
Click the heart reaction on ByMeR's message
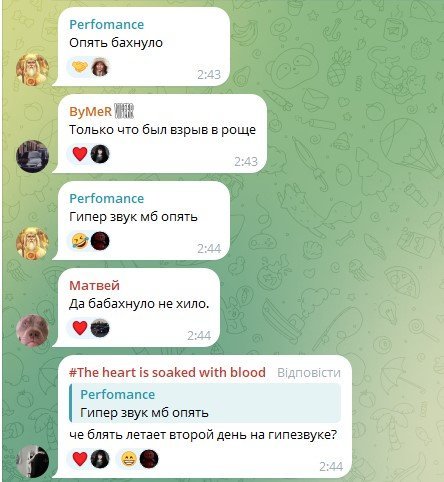[80, 154]
